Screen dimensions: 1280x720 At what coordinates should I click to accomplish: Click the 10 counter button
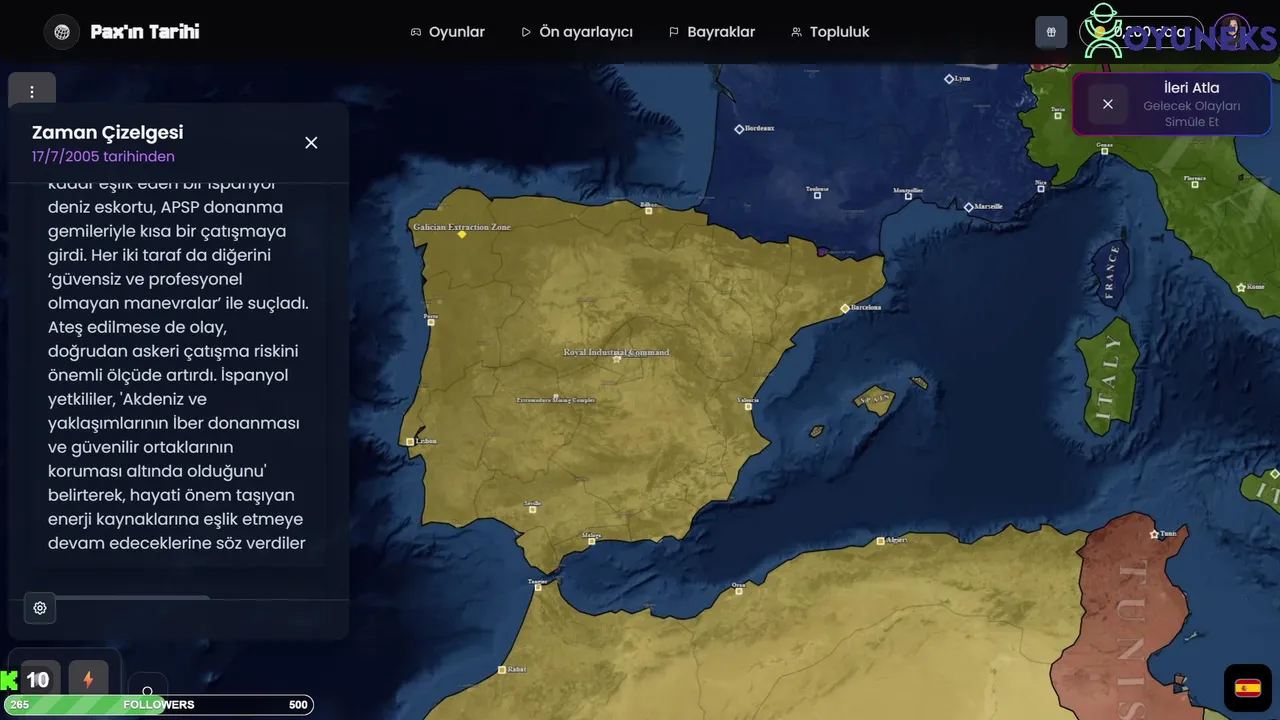tap(38, 680)
